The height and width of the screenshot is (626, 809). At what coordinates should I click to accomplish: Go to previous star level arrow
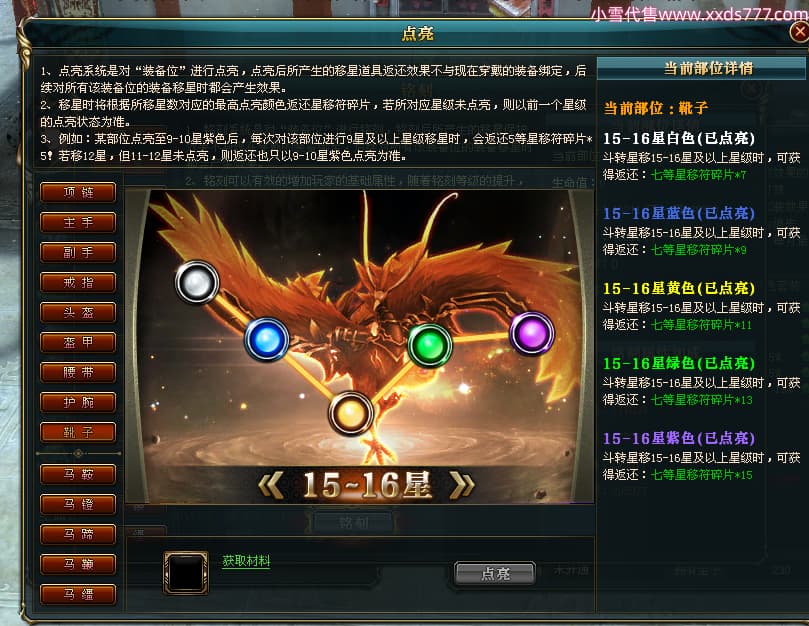point(270,485)
